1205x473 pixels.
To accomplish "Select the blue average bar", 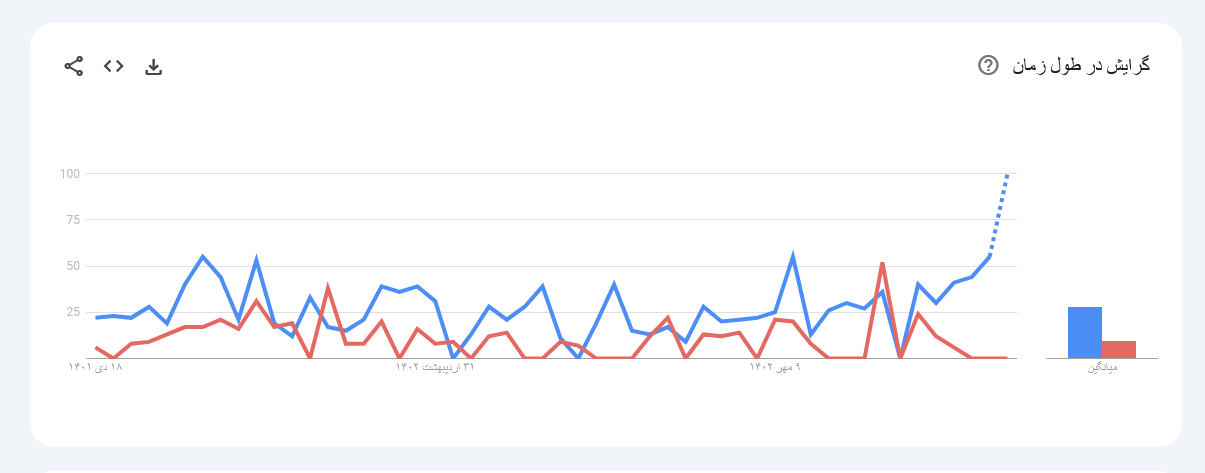I will tap(1084, 332).
